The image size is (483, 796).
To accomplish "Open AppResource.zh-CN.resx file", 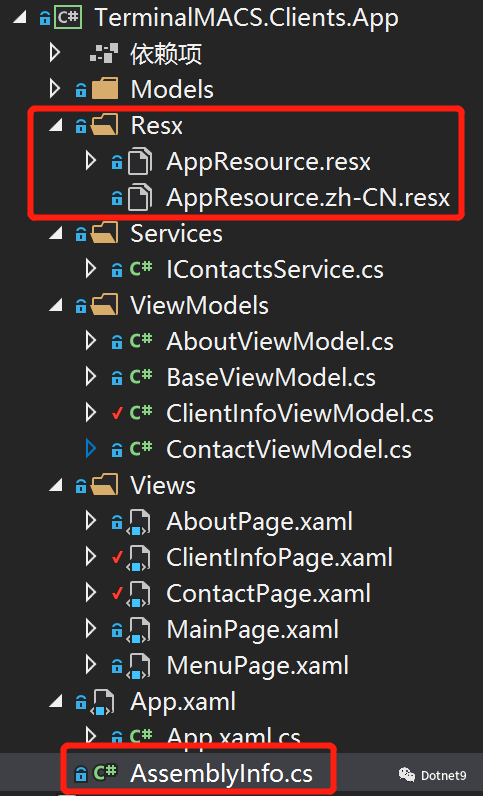I will tap(308, 197).
